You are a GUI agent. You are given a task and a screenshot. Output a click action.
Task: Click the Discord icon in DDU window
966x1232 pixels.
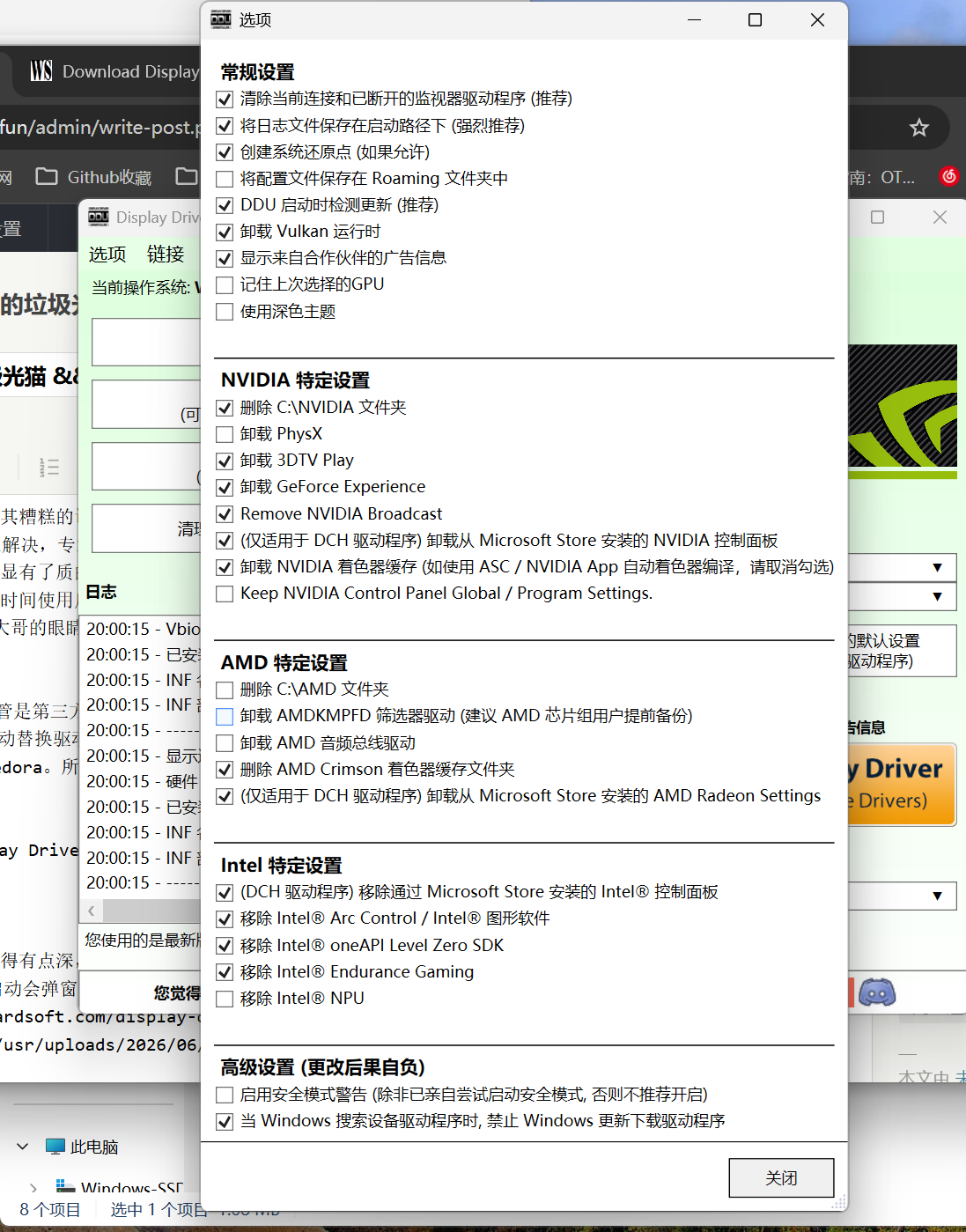click(876, 992)
